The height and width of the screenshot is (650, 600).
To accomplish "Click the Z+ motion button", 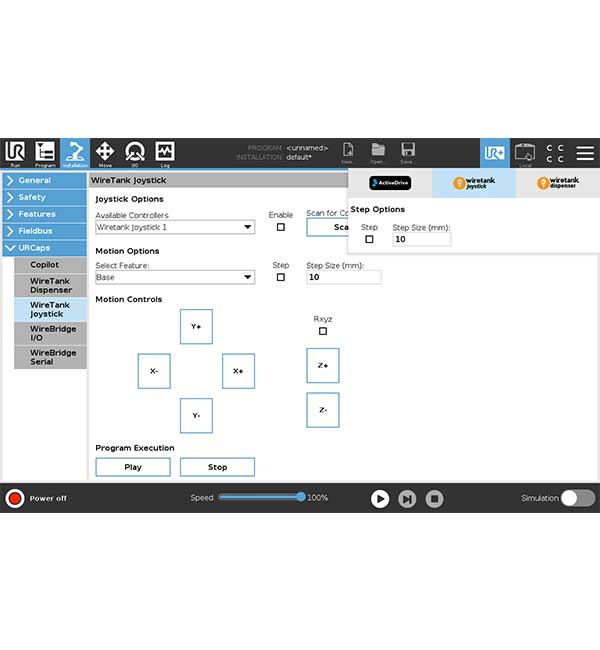I will click(x=323, y=366).
